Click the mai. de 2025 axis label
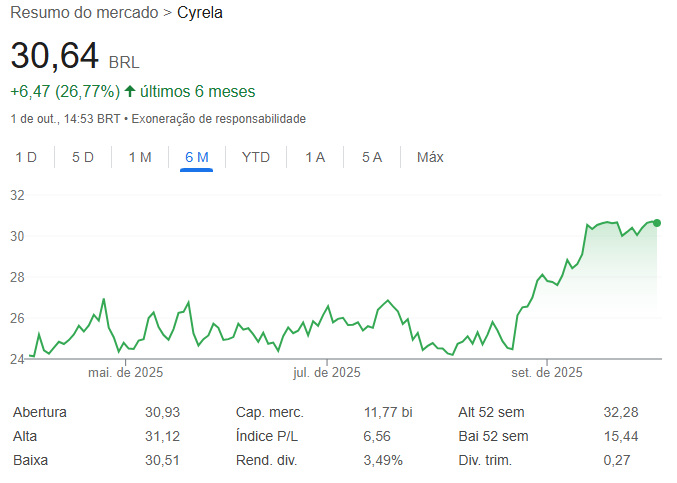 (x=125, y=373)
